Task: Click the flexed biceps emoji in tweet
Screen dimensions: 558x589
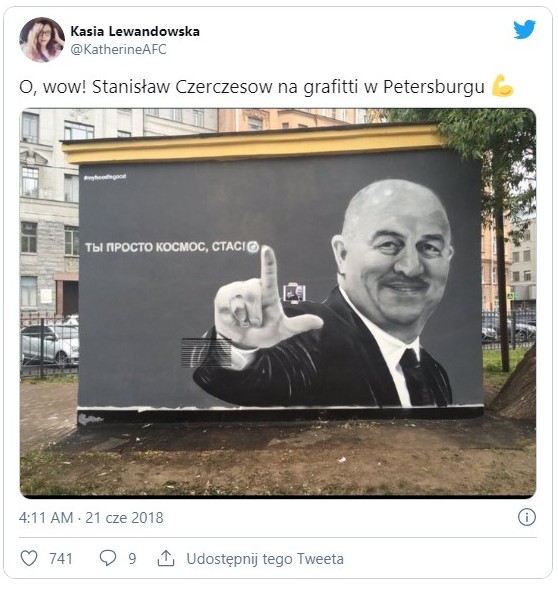Action: [502, 86]
